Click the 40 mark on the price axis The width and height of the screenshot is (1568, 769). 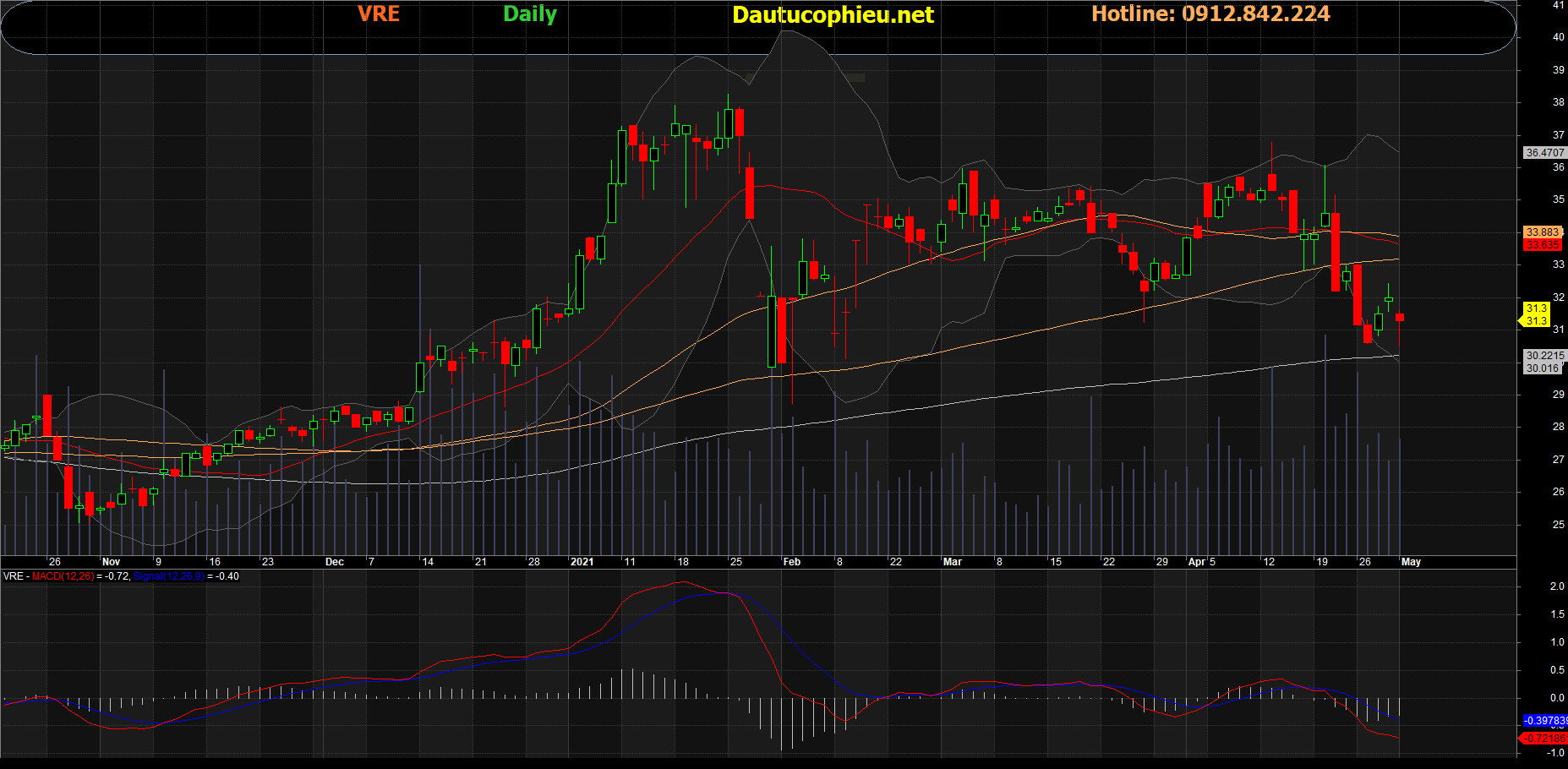point(1559,37)
